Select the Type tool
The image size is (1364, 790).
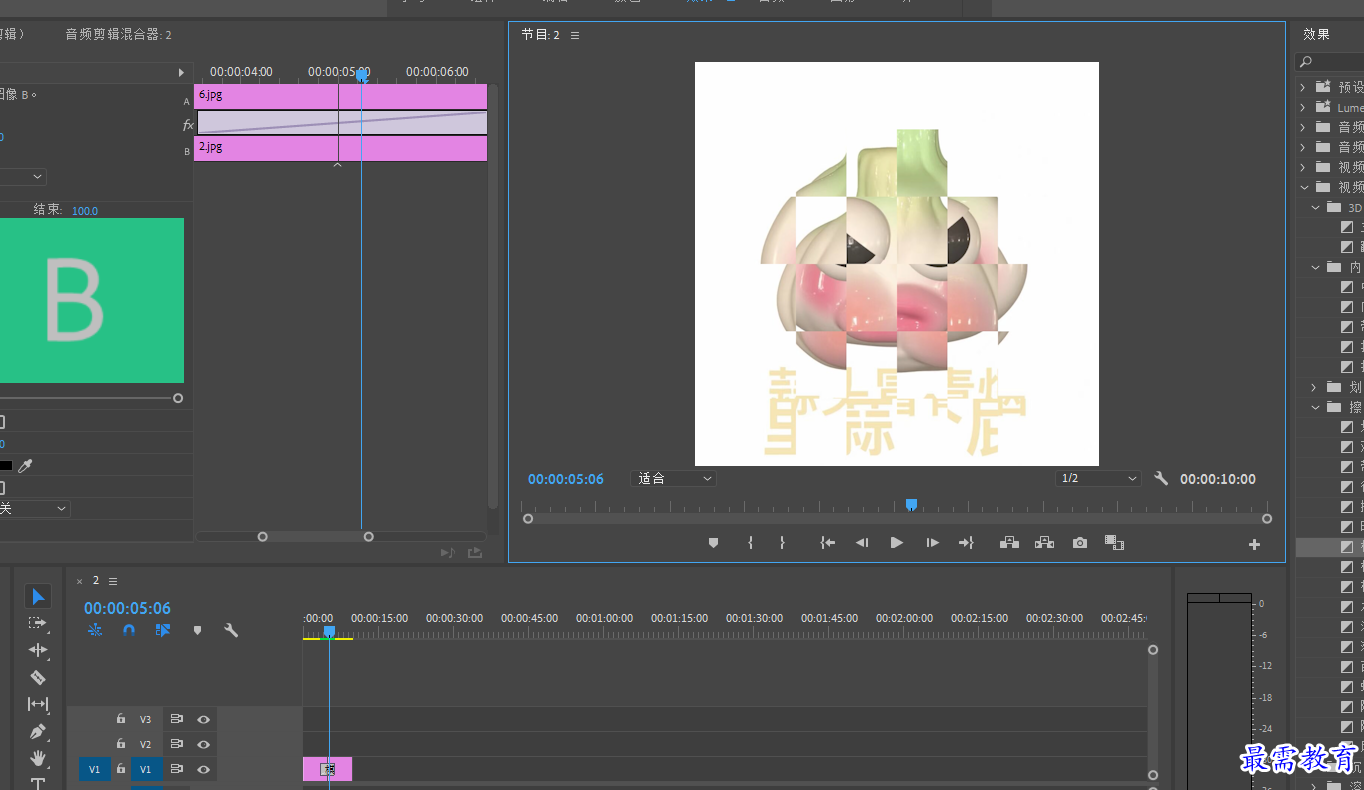38,783
